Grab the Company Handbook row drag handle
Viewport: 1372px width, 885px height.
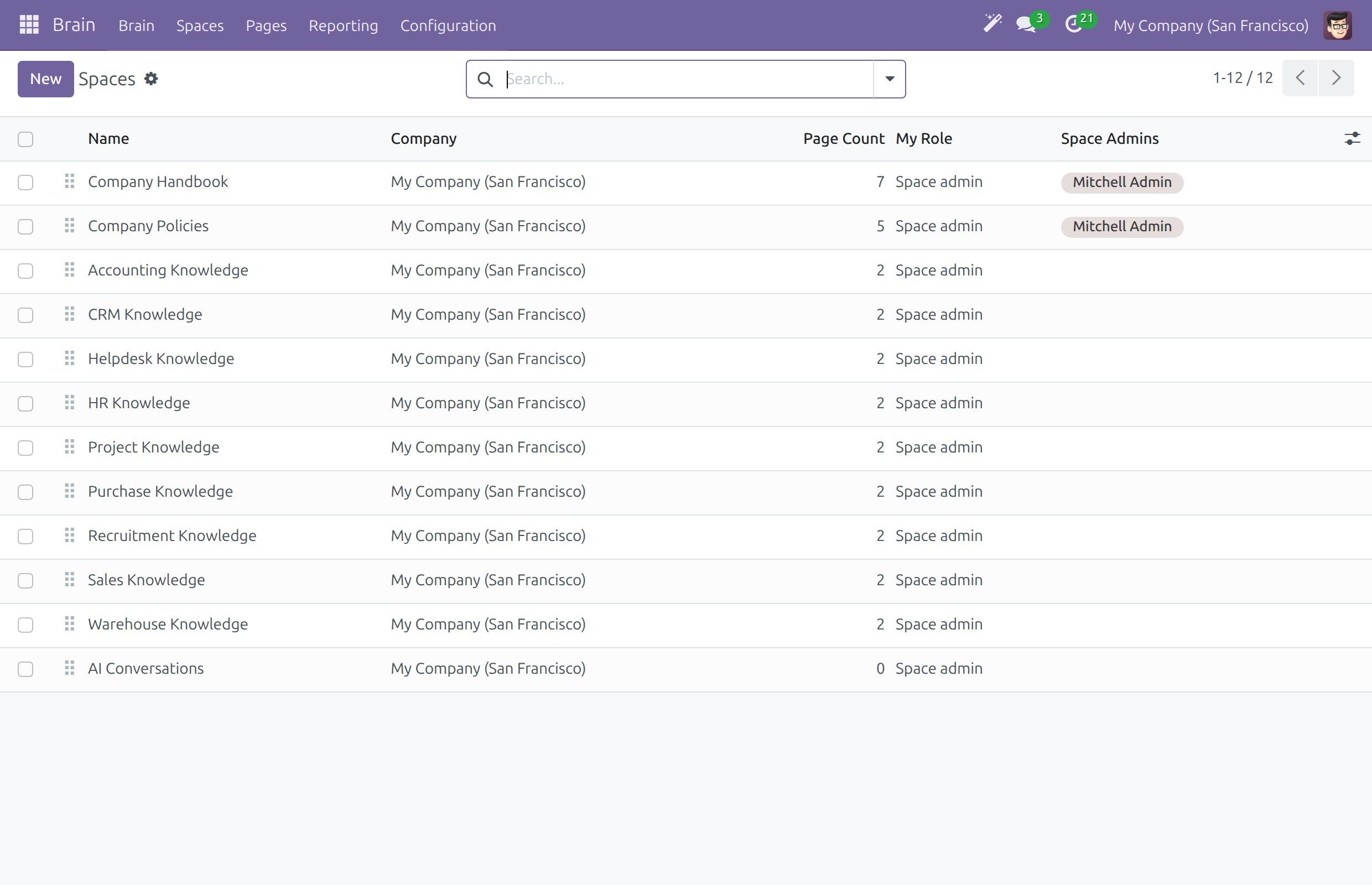[x=70, y=181]
